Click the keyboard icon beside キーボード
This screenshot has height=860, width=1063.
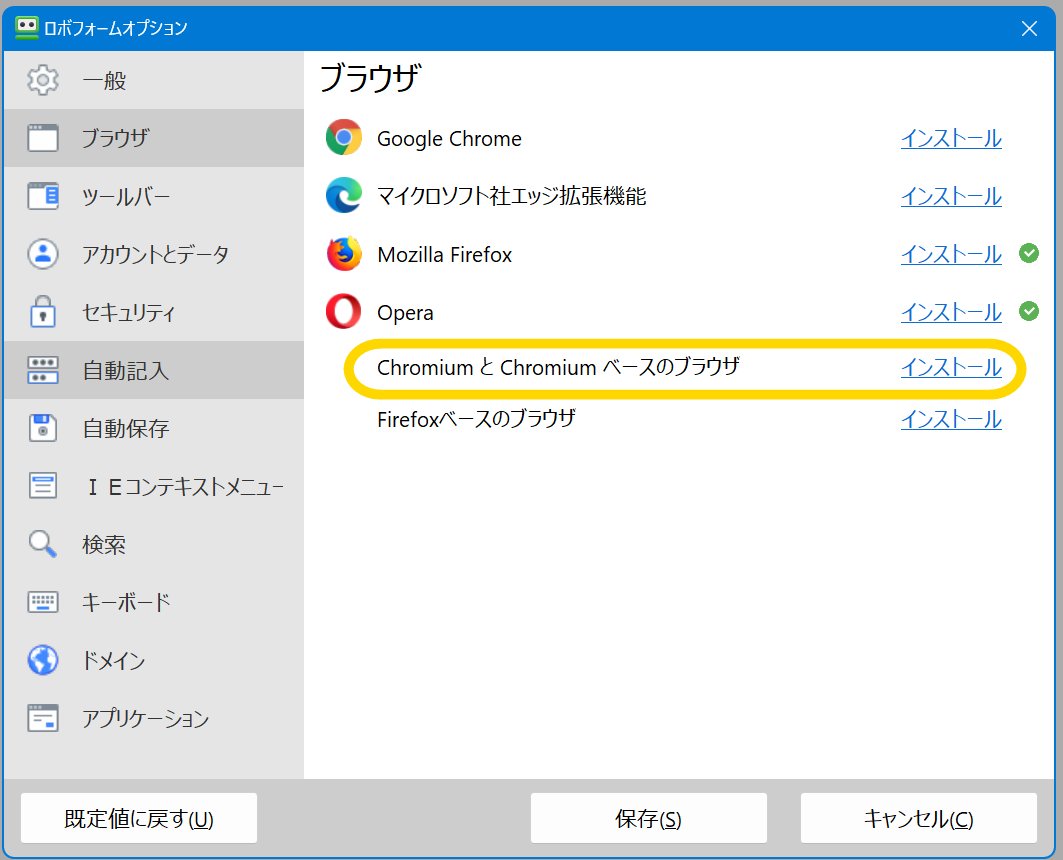tap(43, 602)
